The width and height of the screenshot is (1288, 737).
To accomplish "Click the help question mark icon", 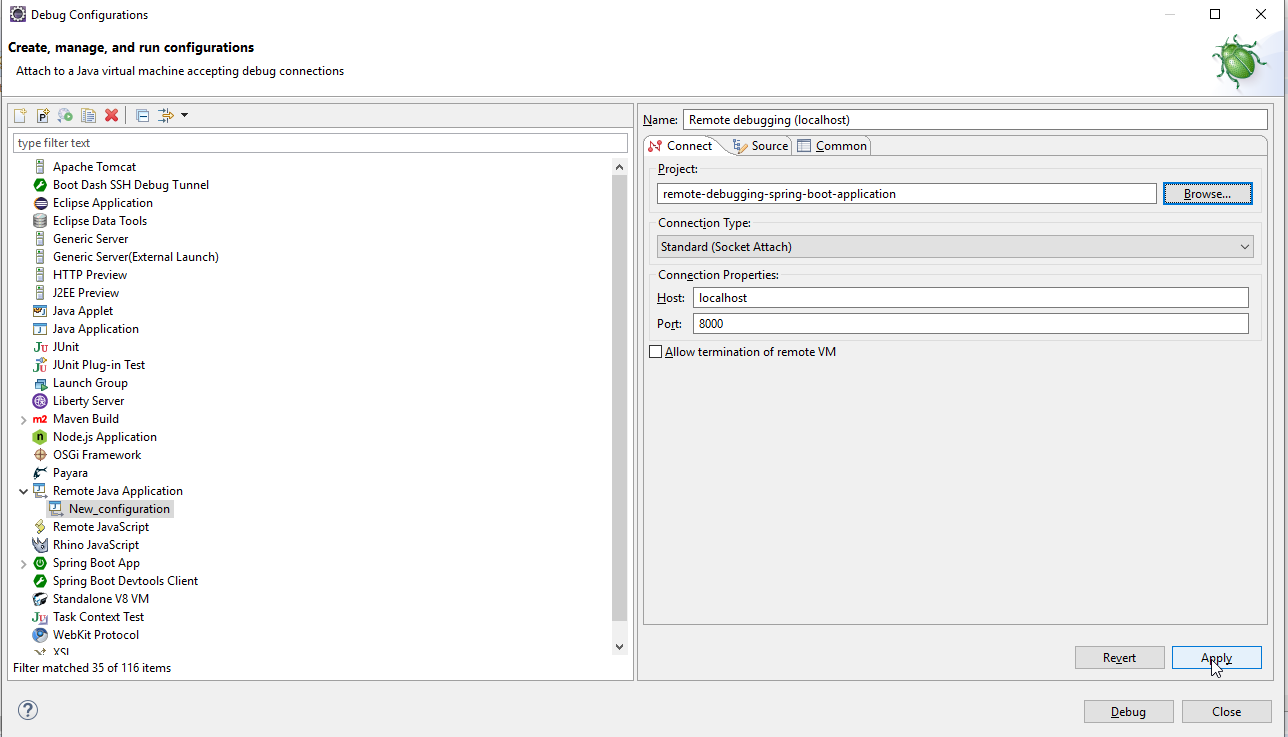I will point(28,711).
